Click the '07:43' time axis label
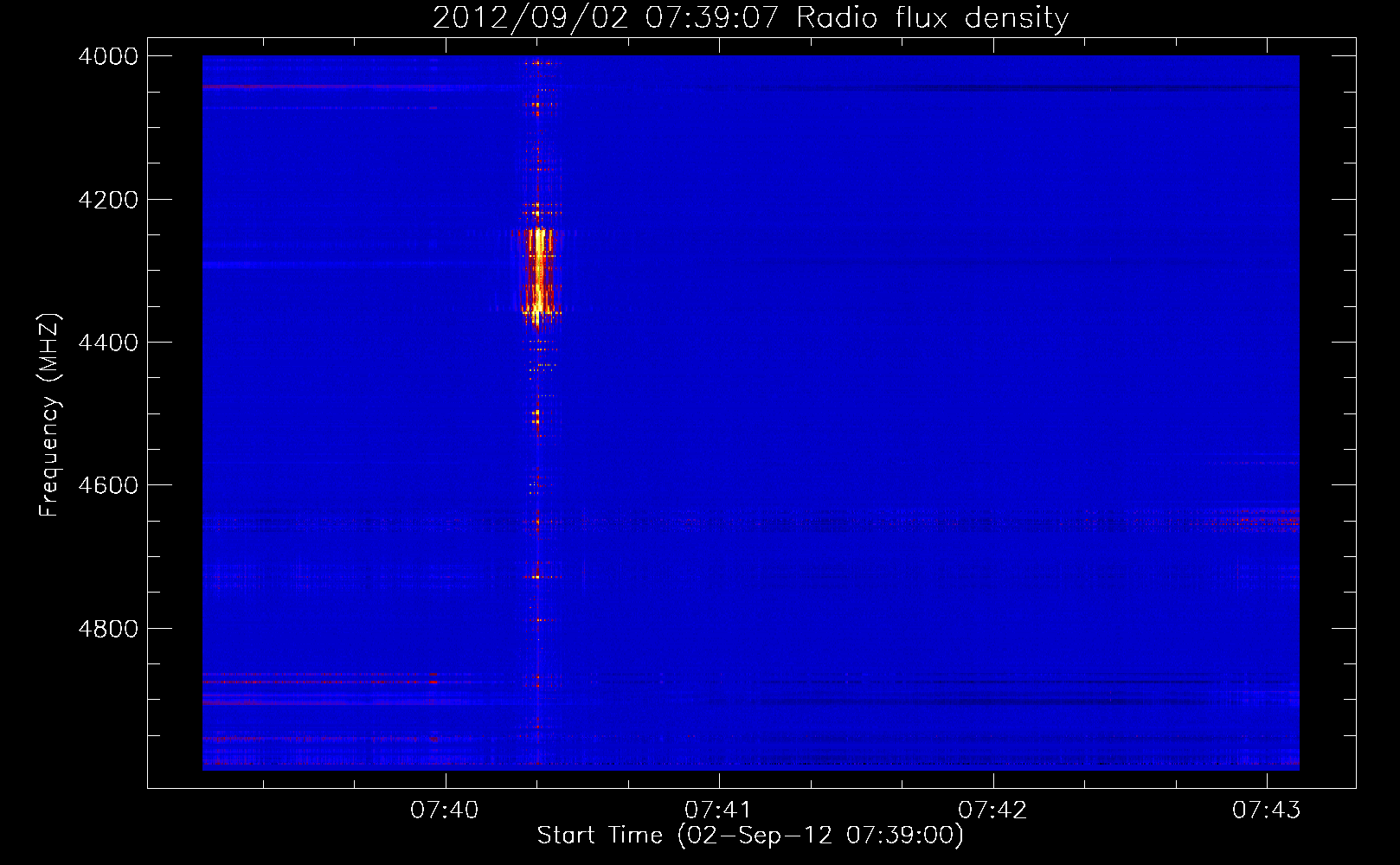1400x865 pixels. tap(1267, 811)
